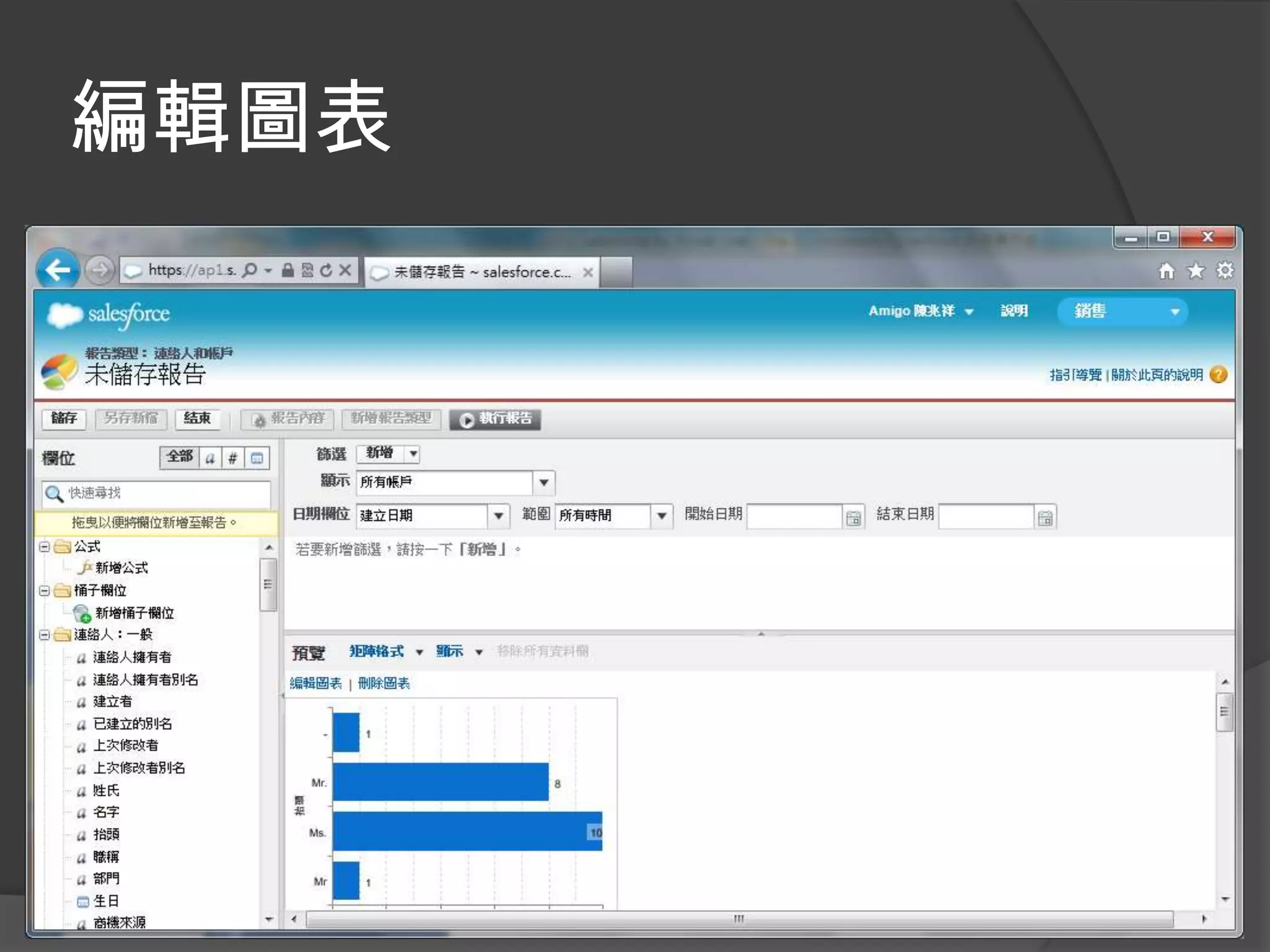Click the start date calendar icon
The height and width of the screenshot is (952, 1270).
tap(853, 518)
